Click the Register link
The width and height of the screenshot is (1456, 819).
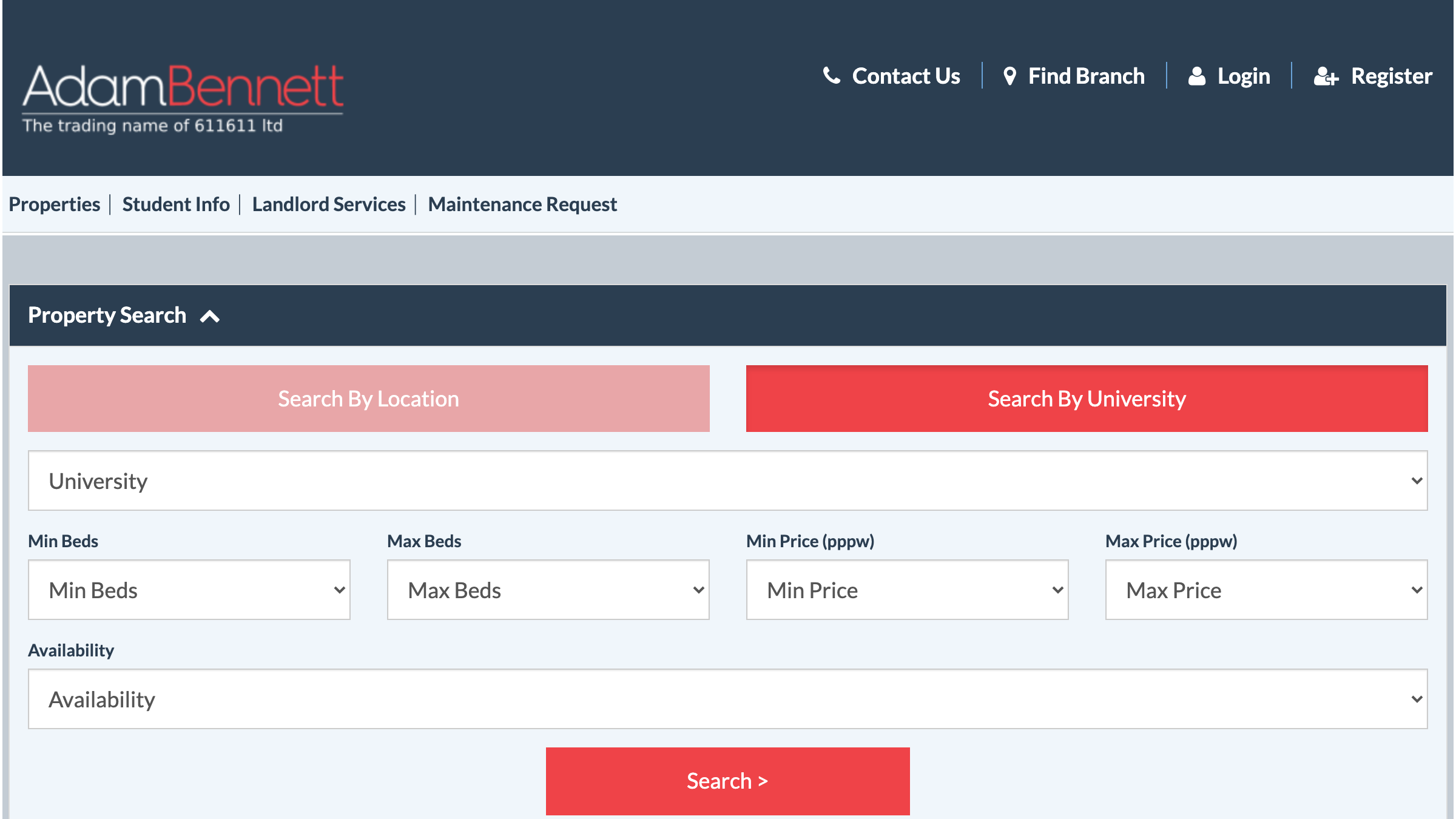click(1392, 76)
